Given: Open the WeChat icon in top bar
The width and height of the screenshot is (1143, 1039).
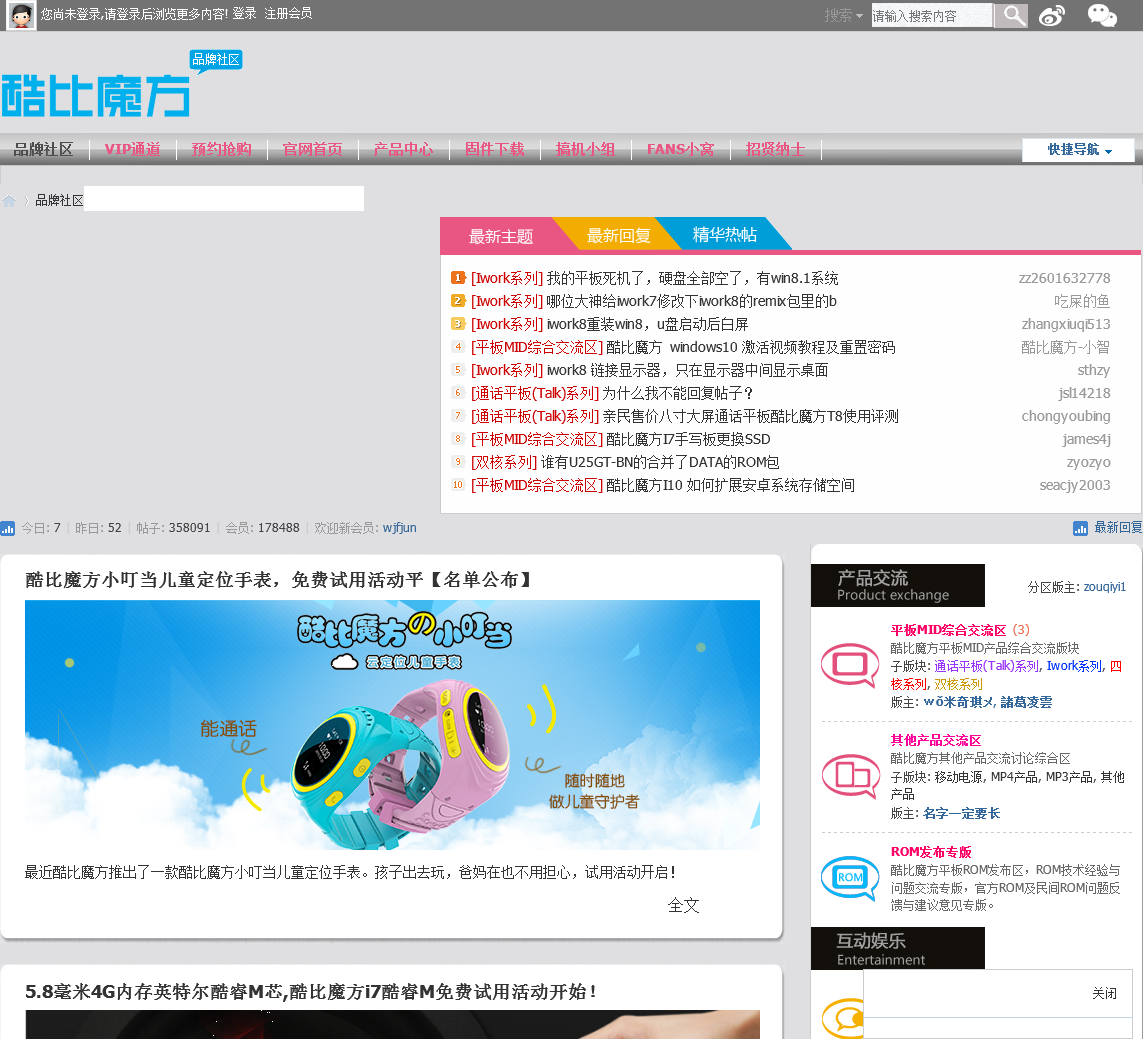Looking at the screenshot, I should pyautogui.click(x=1101, y=15).
